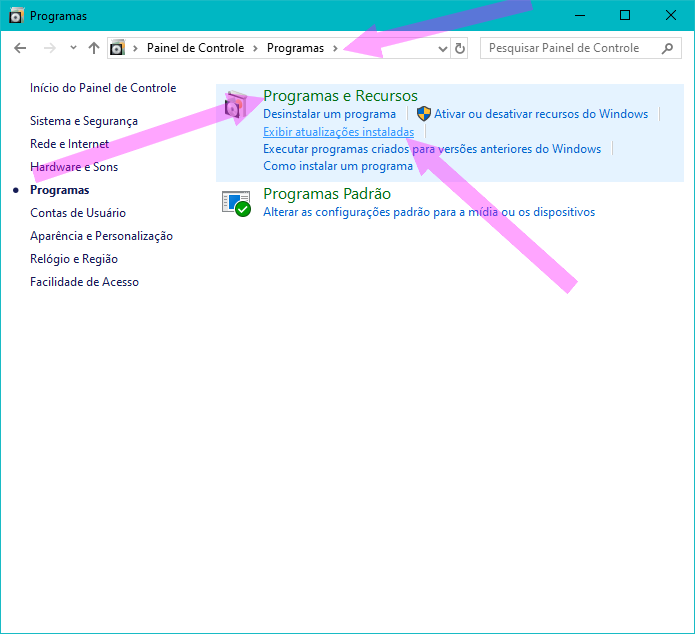The width and height of the screenshot is (695, 634).
Task: Open Relógio e Região category
Action: (74, 259)
